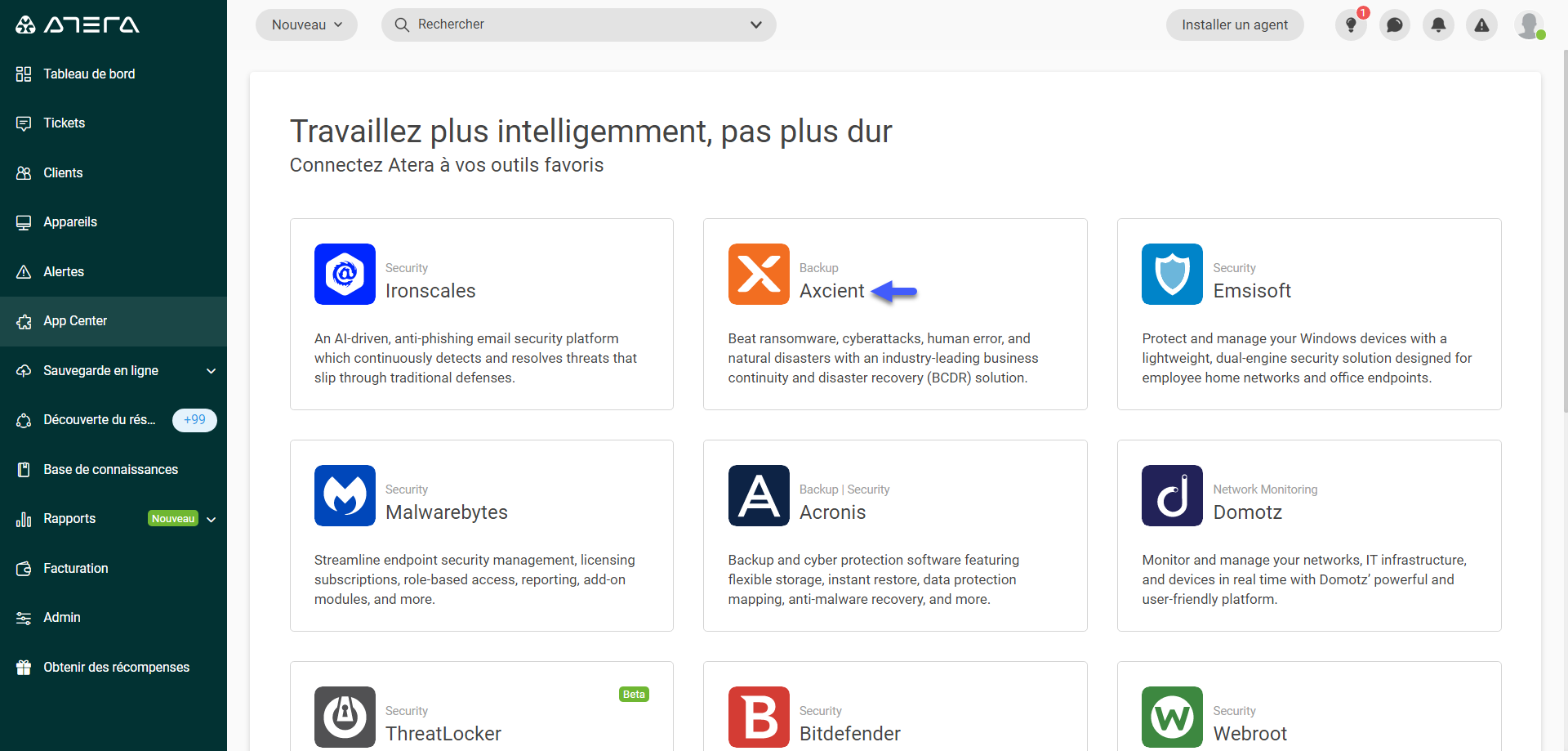Viewport: 1568px width, 751px height.
Task: Click the Ironscales app logo
Action: pos(345,274)
